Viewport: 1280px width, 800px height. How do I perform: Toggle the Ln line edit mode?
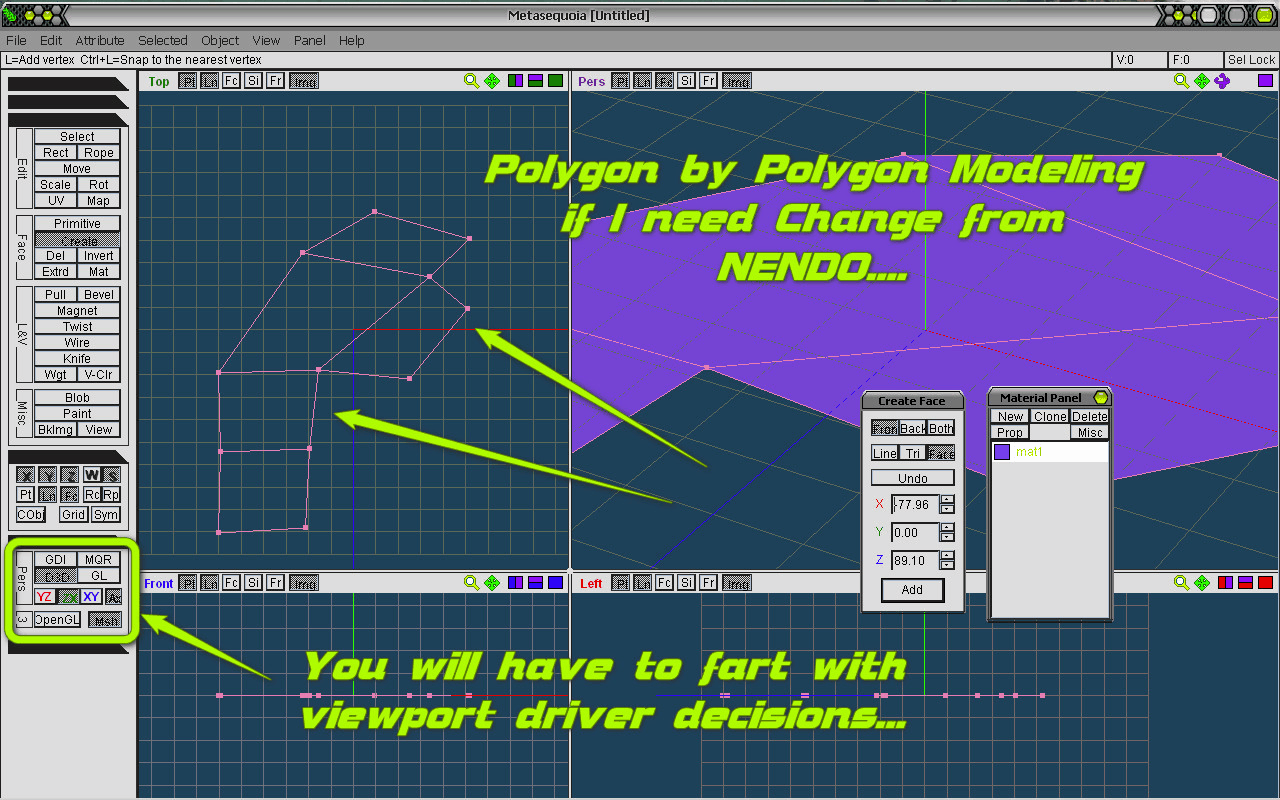(x=48, y=495)
